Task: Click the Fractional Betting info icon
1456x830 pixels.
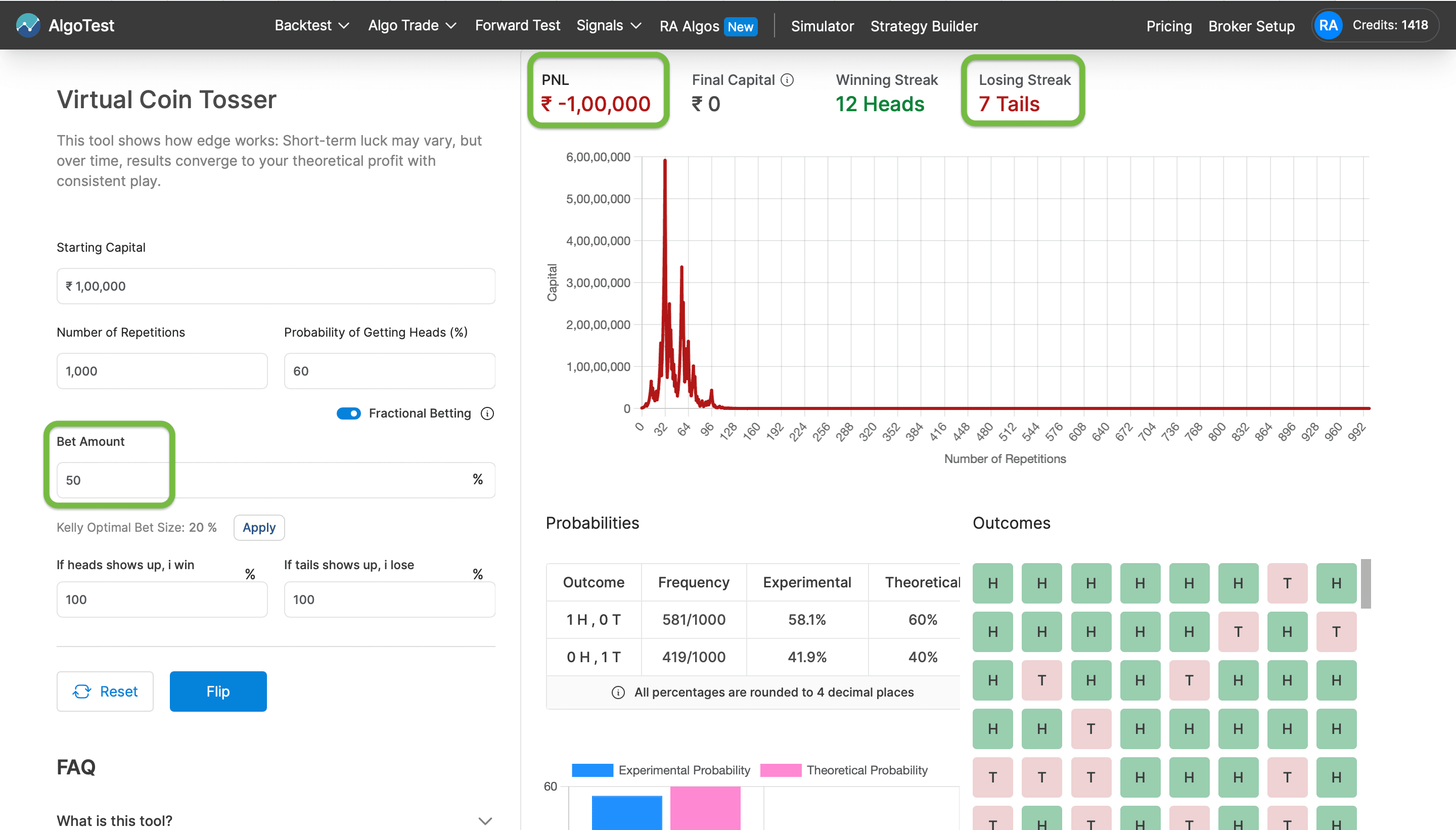Action: [x=487, y=413]
